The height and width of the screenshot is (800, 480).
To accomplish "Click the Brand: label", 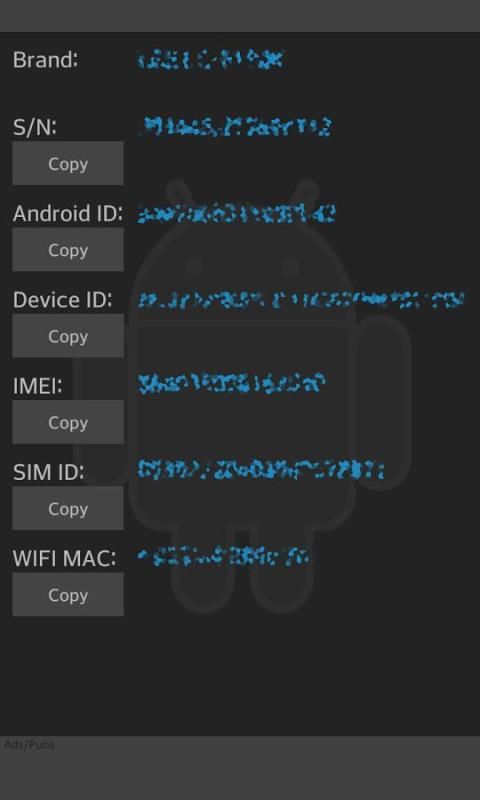I will pyautogui.click(x=45, y=60).
